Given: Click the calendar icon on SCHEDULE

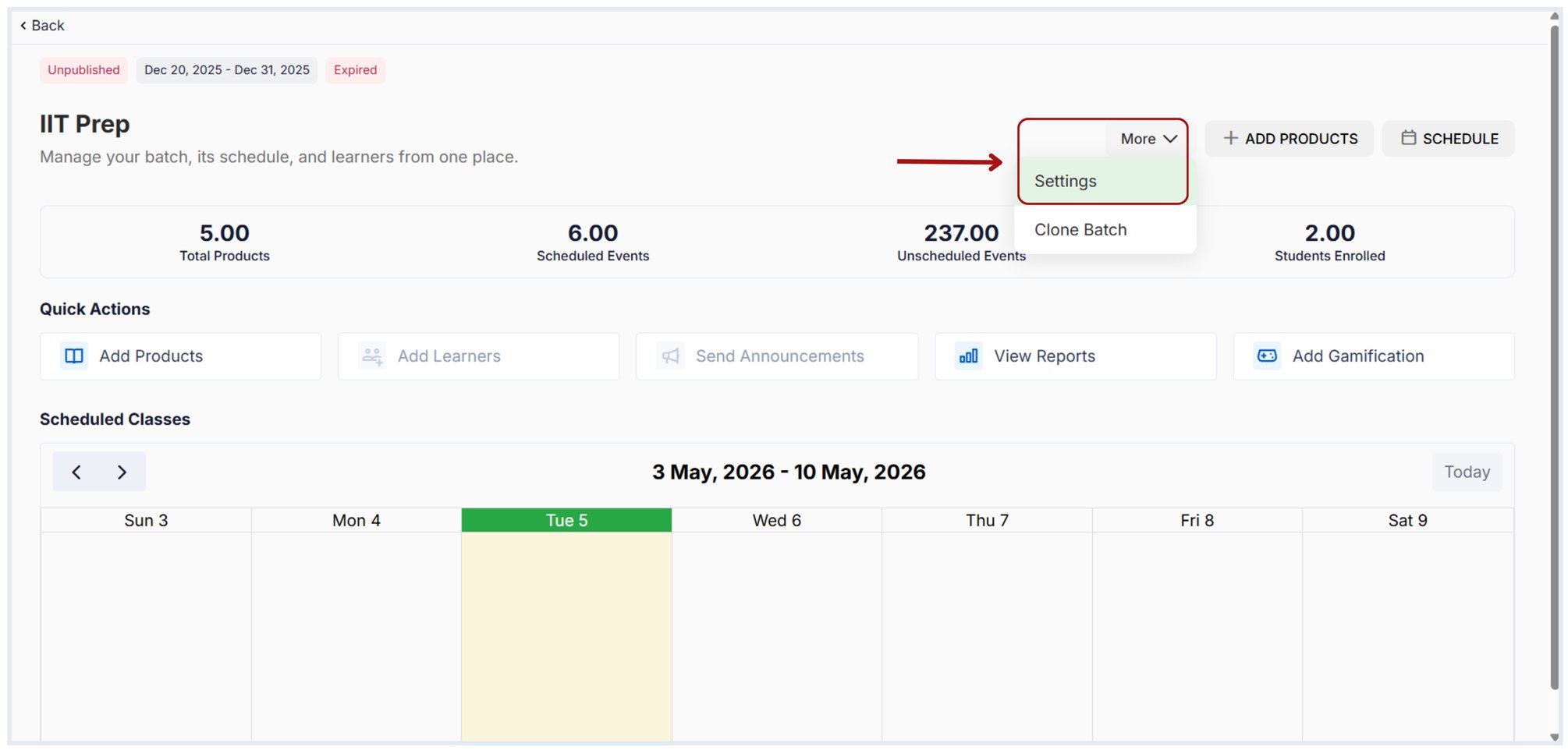Looking at the screenshot, I should tap(1408, 138).
